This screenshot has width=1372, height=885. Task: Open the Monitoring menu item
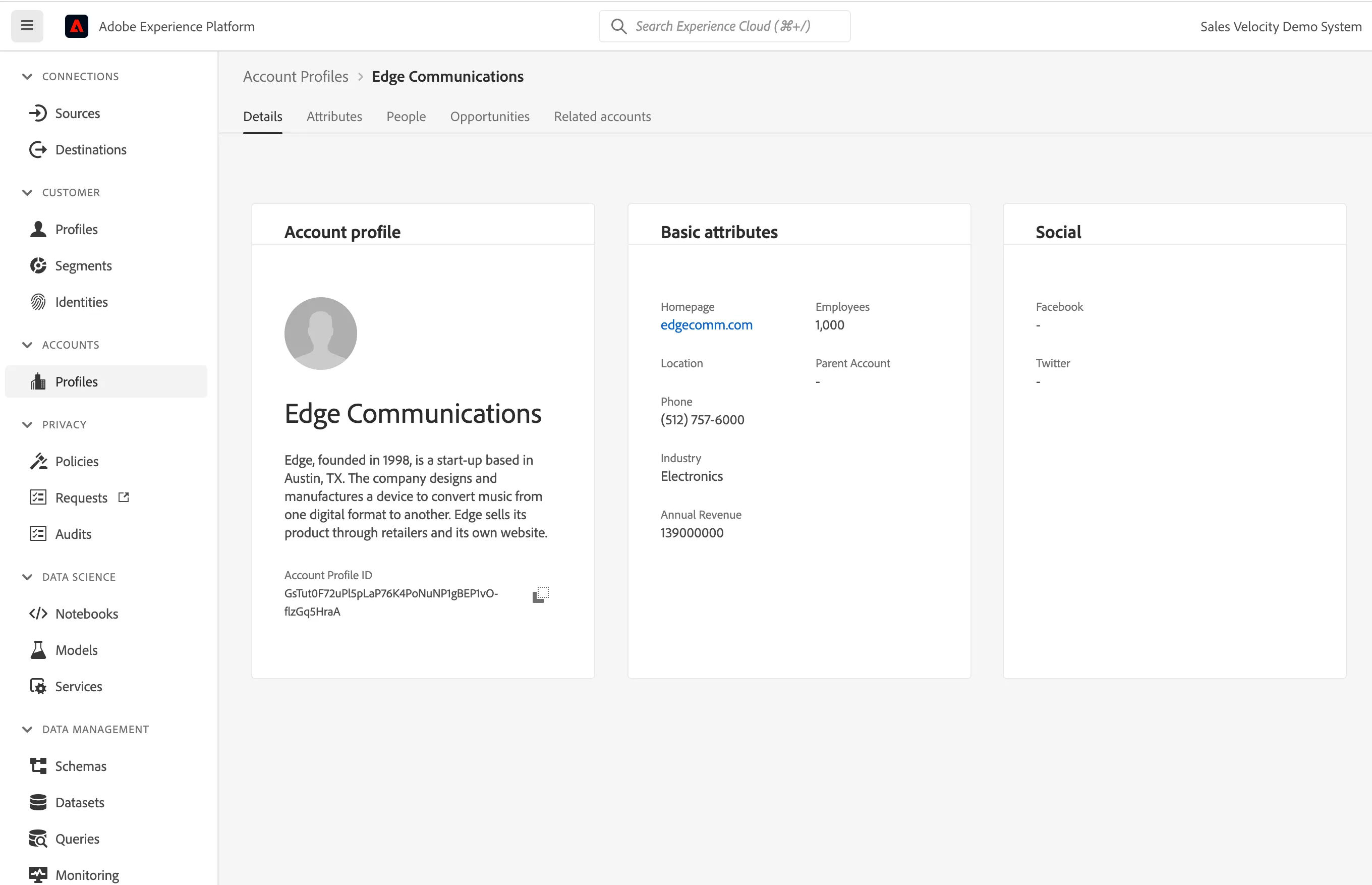click(x=87, y=874)
